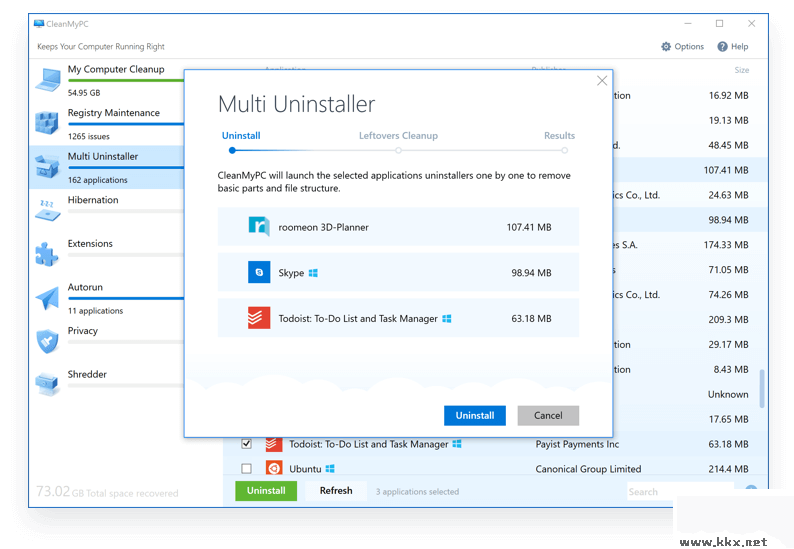Click the Todoist icon in dialog

click(259, 318)
